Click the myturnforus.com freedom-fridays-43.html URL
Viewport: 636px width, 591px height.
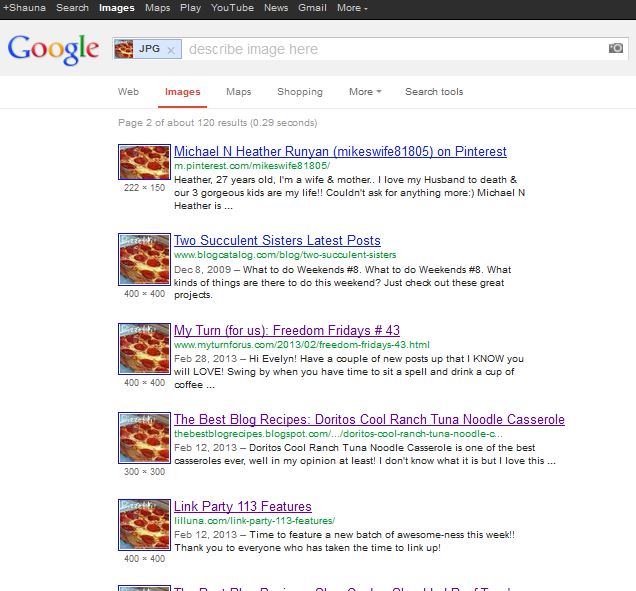302,345
